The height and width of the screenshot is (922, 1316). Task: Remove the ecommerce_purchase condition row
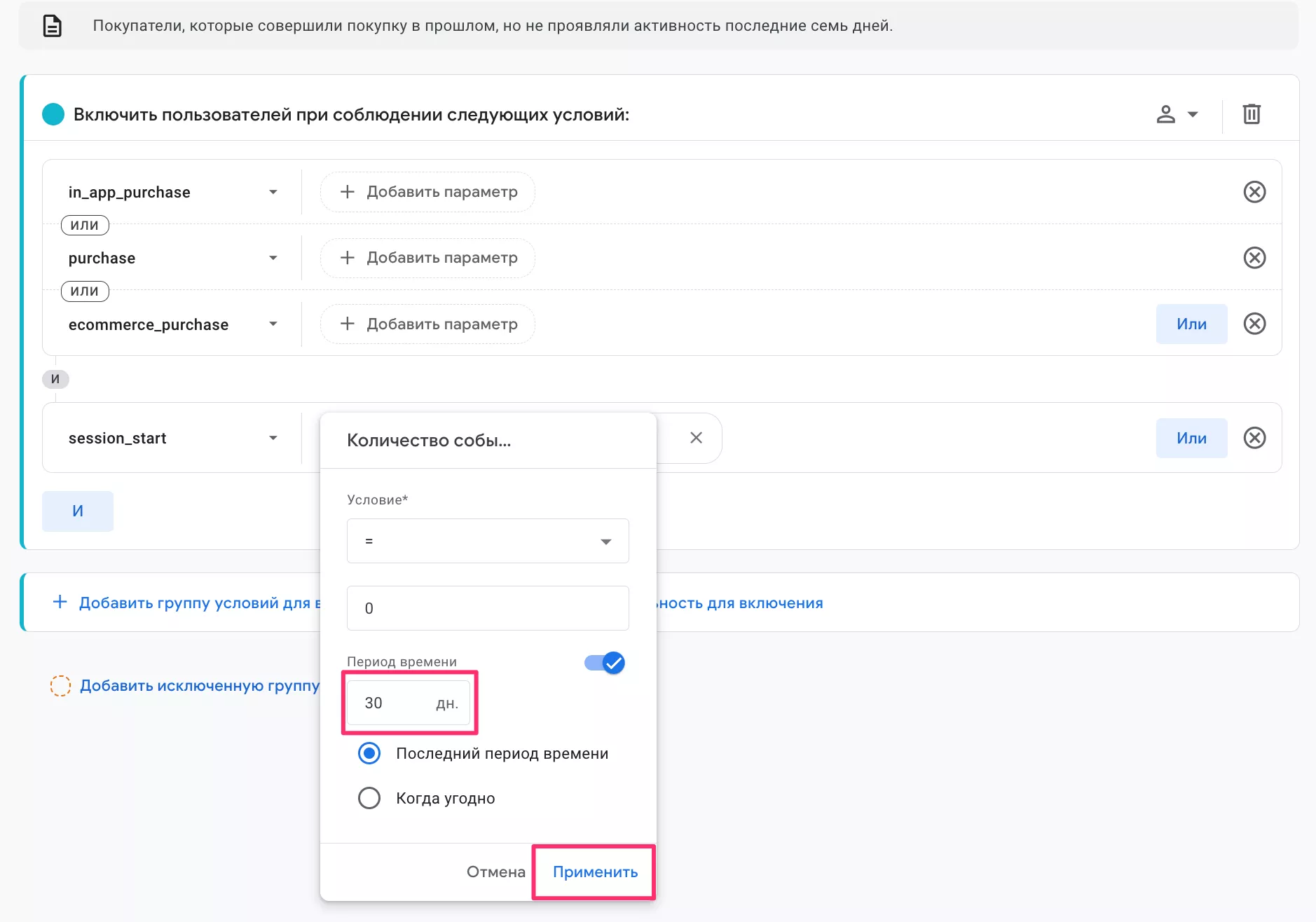[x=1254, y=324]
